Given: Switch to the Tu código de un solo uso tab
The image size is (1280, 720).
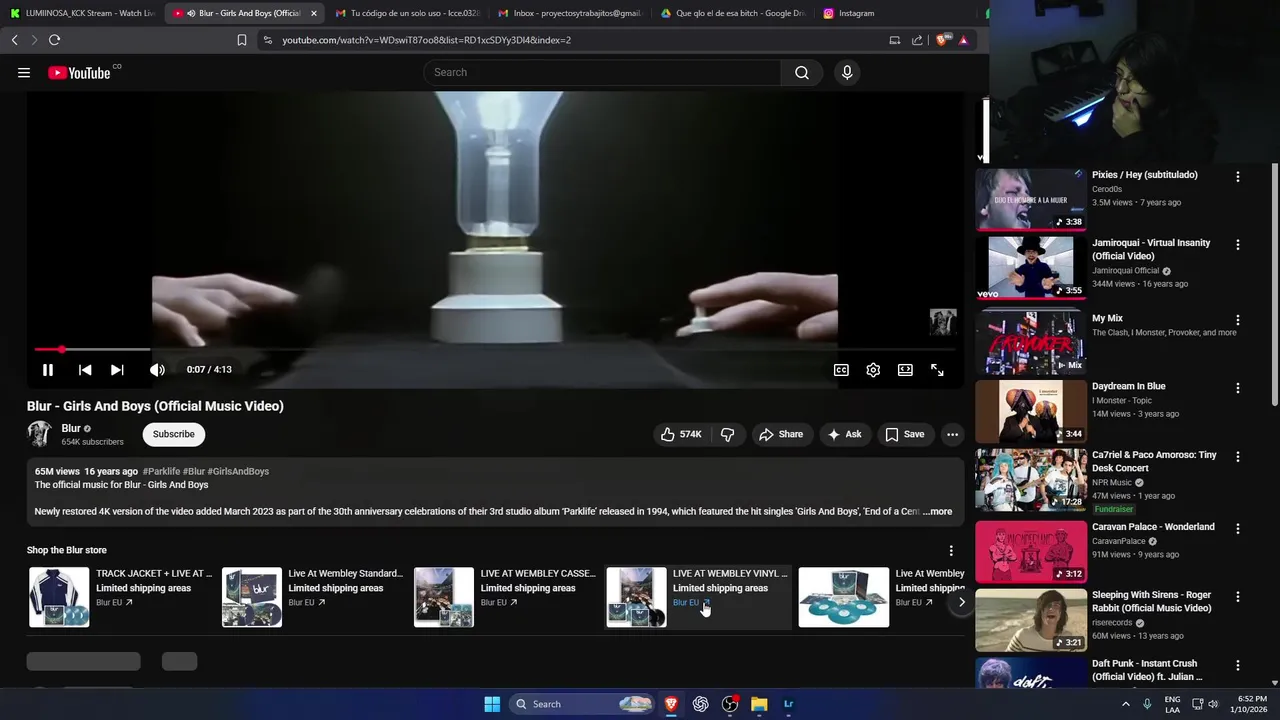Looking at the screenshot, I should [407, 13].
